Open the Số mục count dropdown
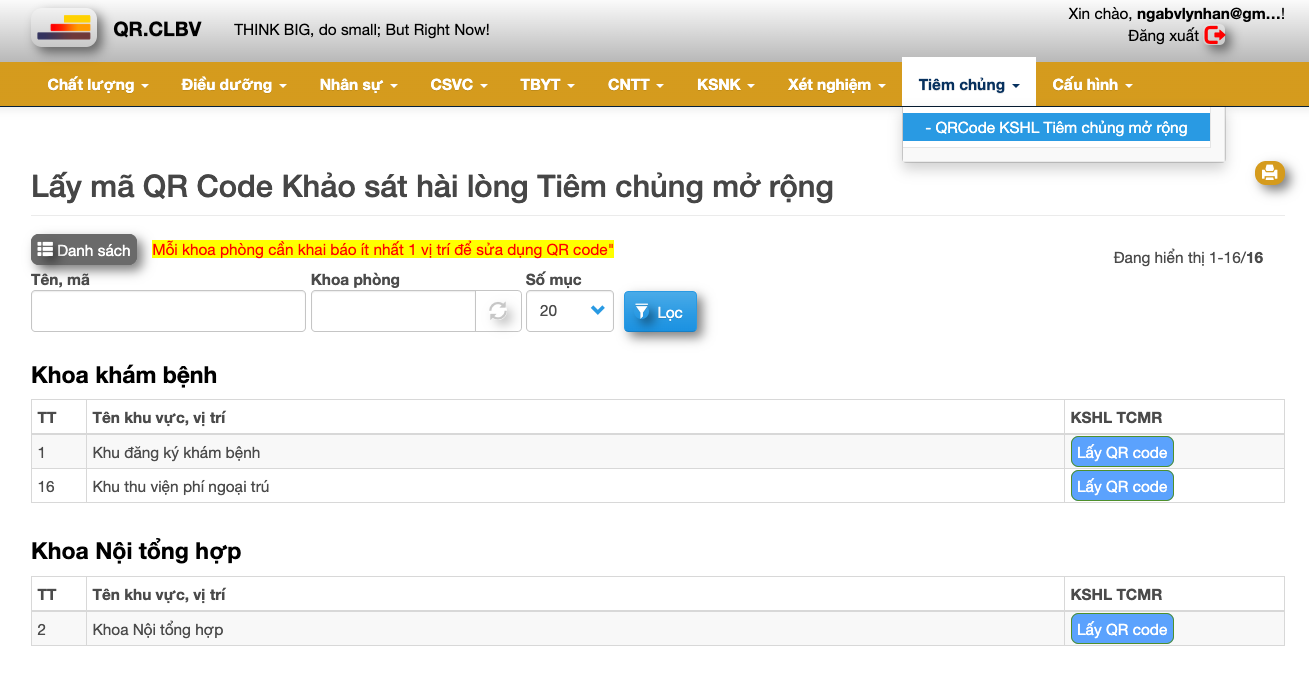The image size is (1309, 674). (x=569, y=311)
